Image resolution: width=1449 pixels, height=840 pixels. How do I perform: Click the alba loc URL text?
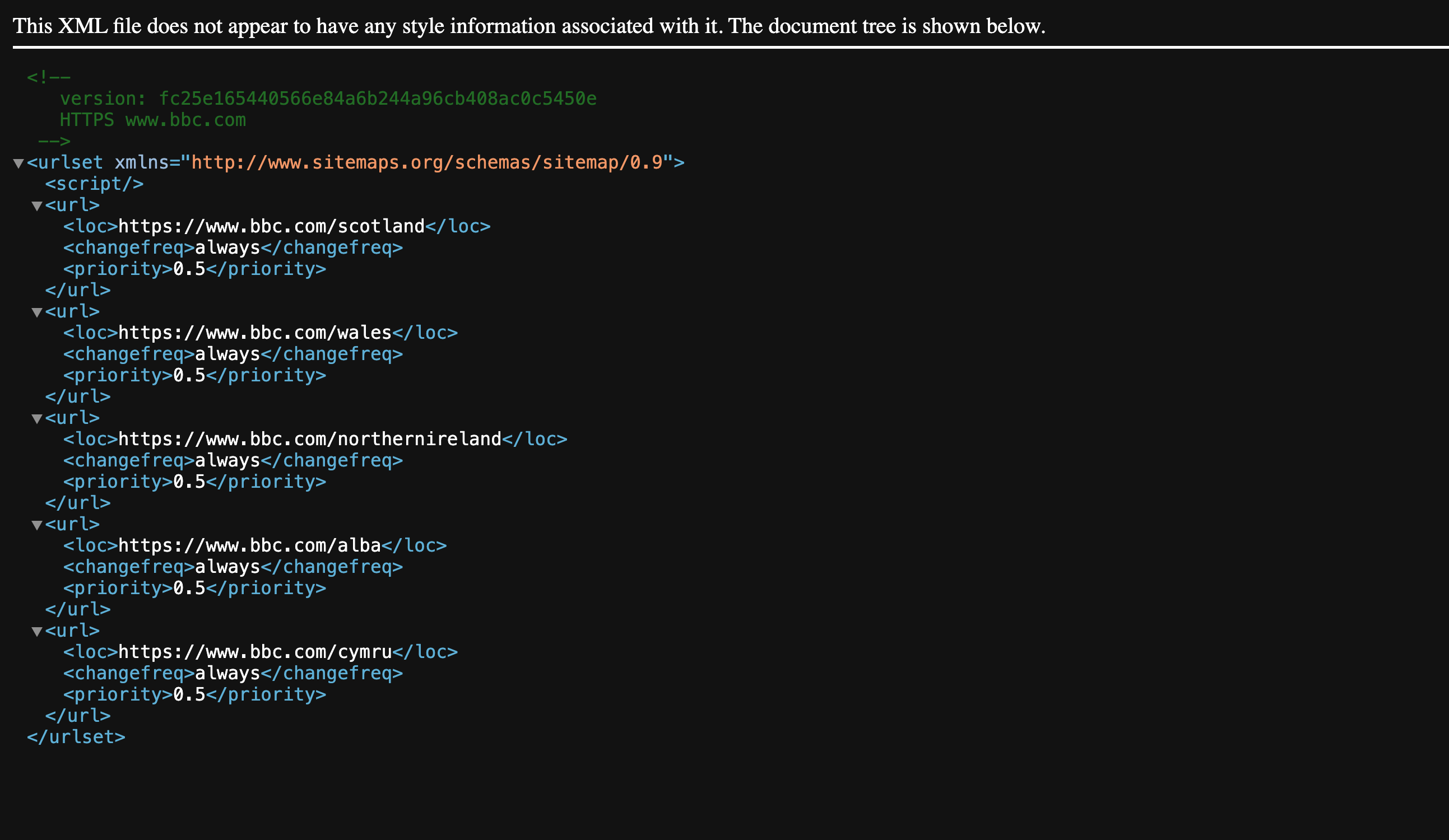(249, 545)
